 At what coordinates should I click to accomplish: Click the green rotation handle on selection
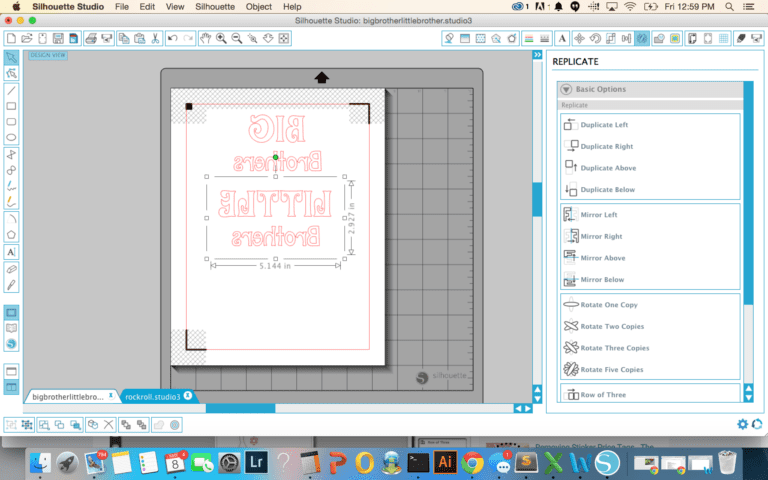point(276,157)
